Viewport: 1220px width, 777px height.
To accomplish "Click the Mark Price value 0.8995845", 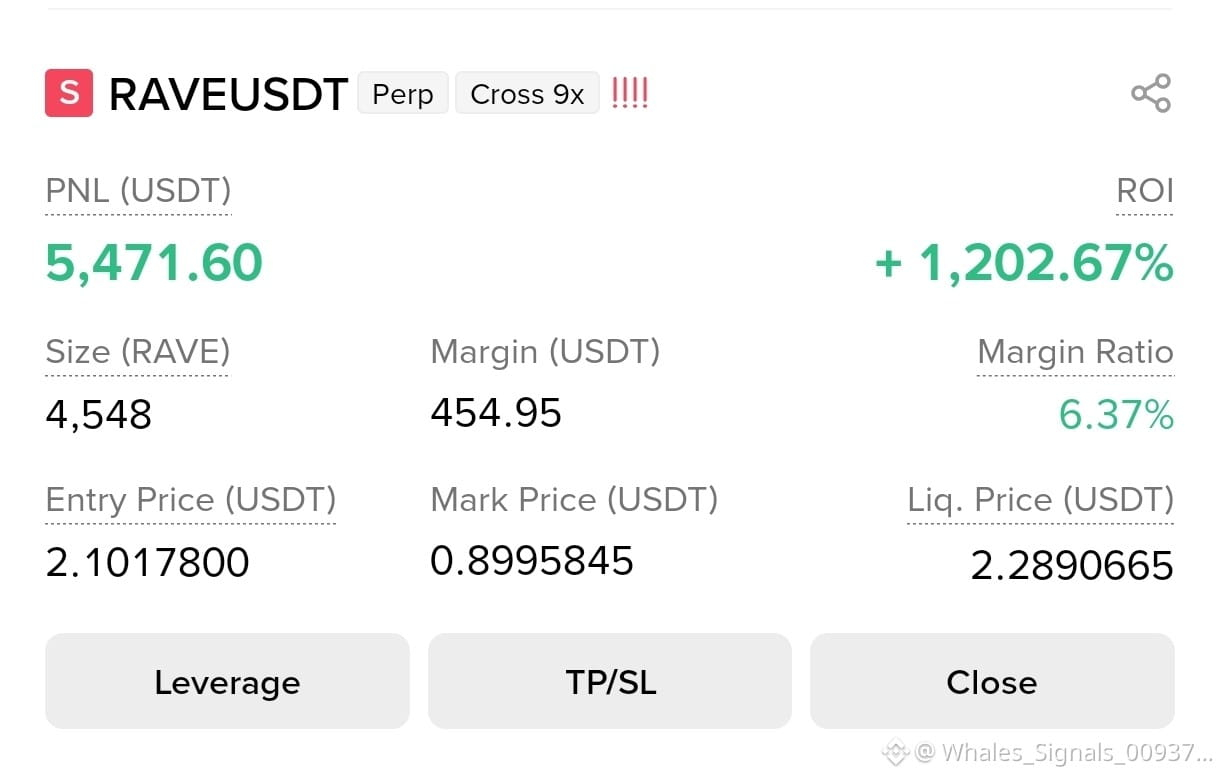I will (532, 561).
